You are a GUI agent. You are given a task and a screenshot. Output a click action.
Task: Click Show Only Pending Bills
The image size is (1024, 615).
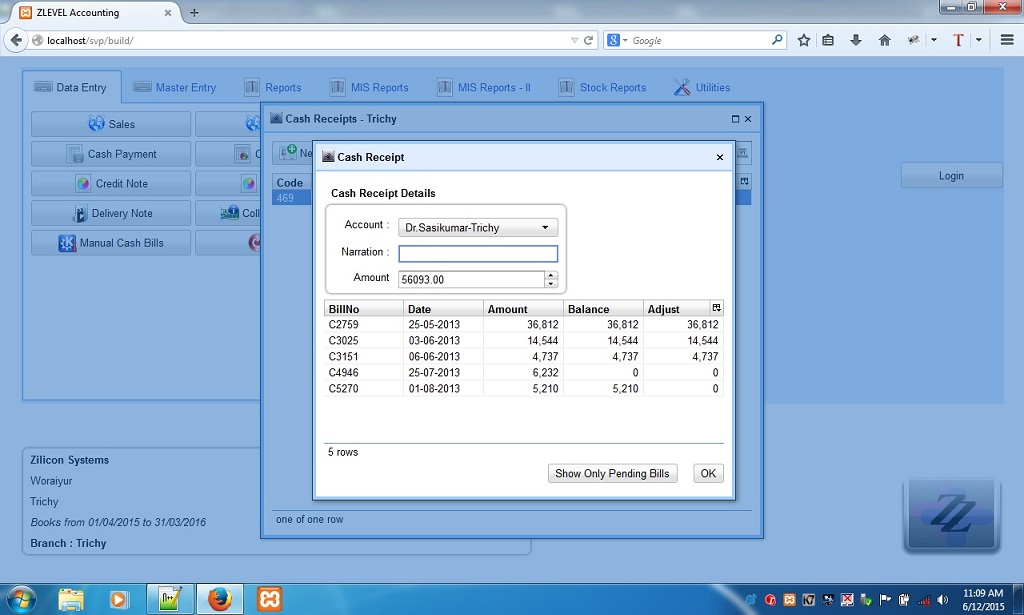point(612,473)
